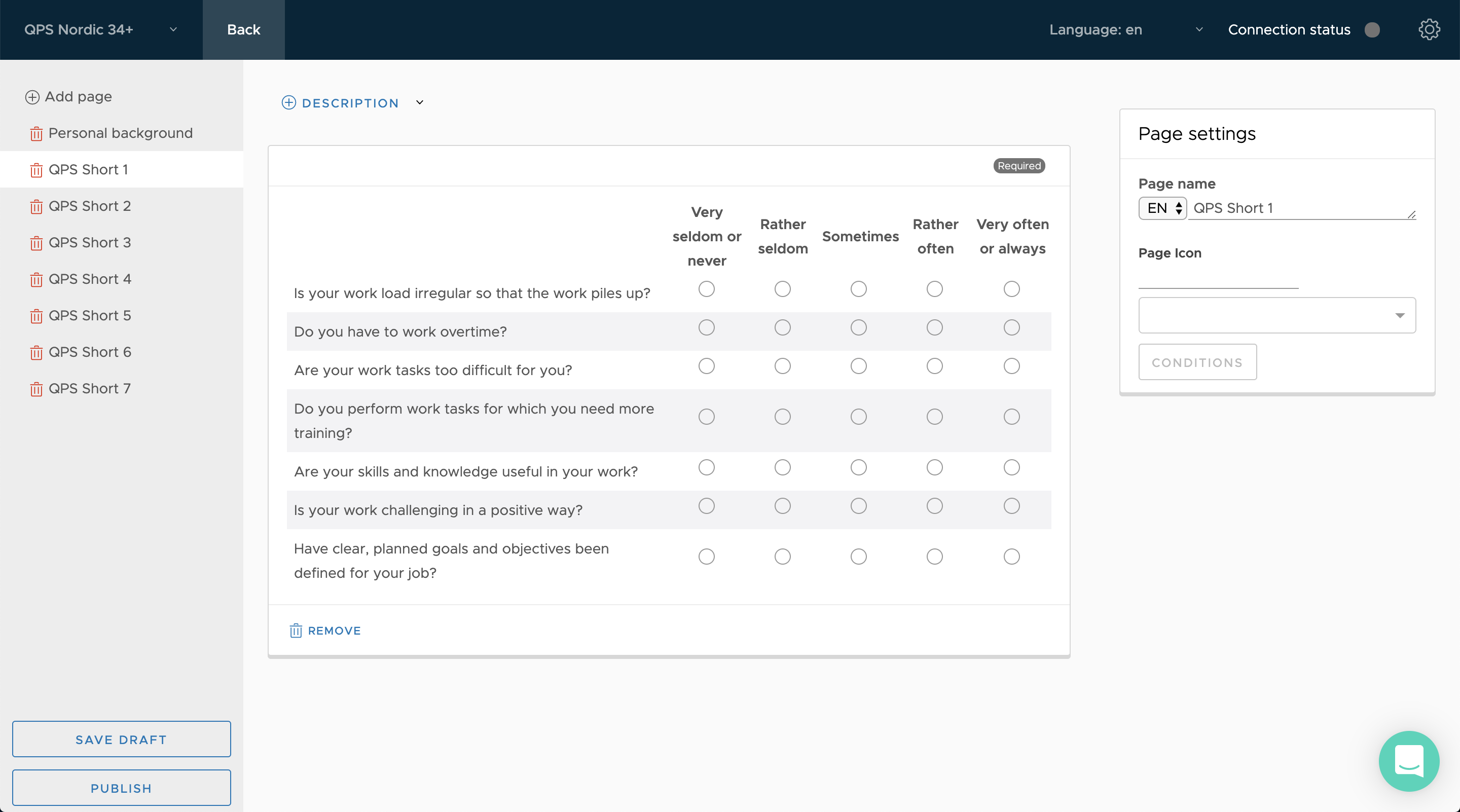Select 'Rather seldom' for skills and knowledge useful
1460x812 pixels.
782,467
